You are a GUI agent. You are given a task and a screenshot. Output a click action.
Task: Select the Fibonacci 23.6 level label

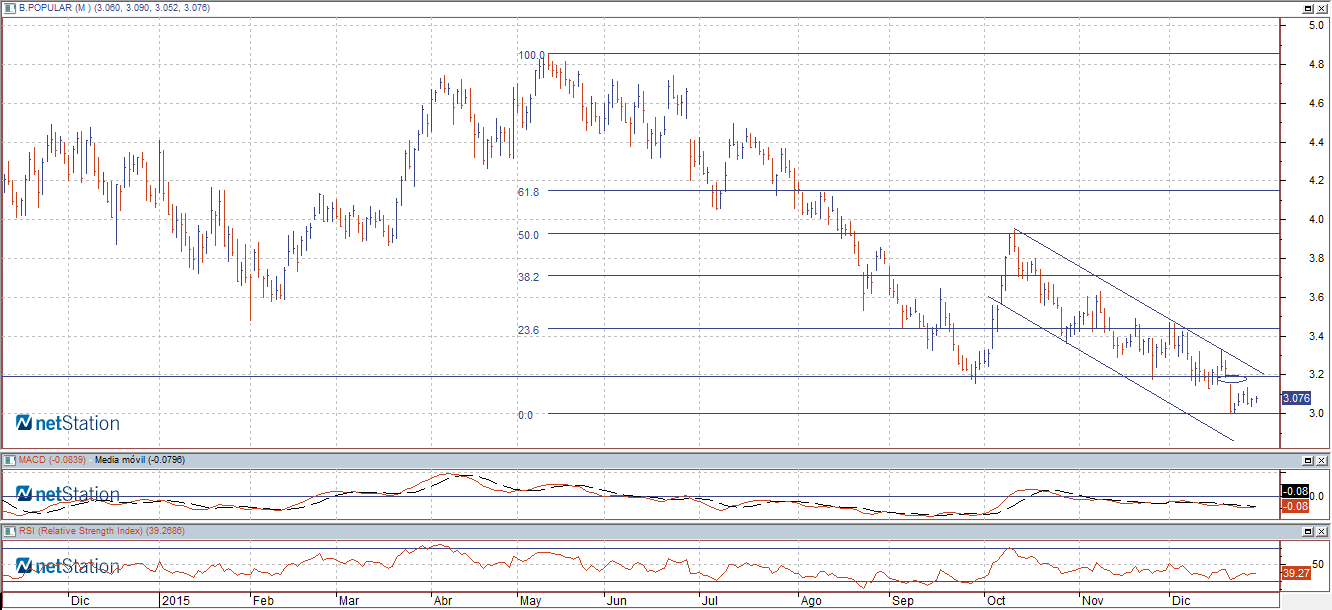tap(528, 330)
